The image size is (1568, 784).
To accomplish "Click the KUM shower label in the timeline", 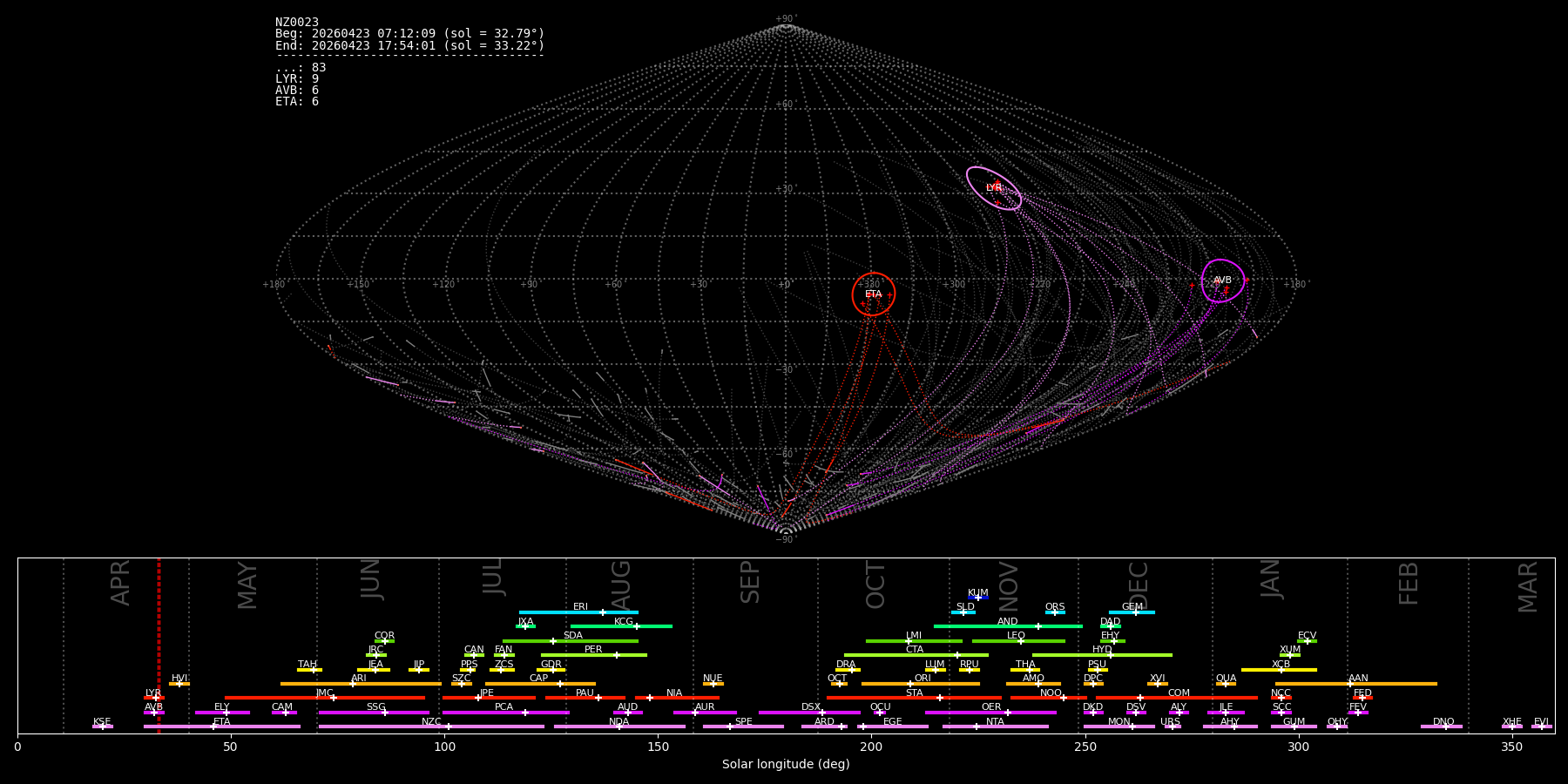I will [978, 593].
